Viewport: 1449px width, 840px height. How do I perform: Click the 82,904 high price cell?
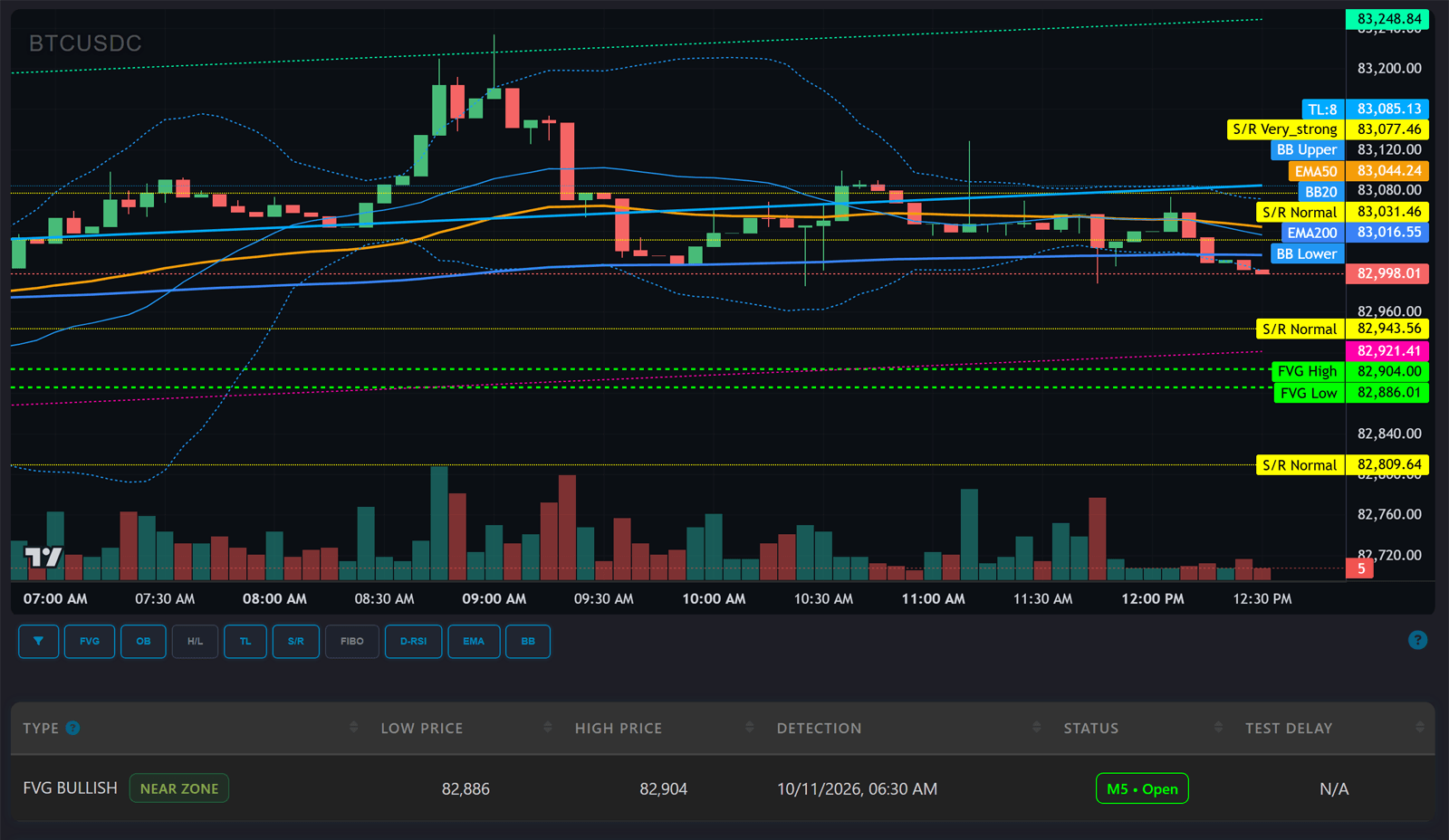click(x=663, y=789)
